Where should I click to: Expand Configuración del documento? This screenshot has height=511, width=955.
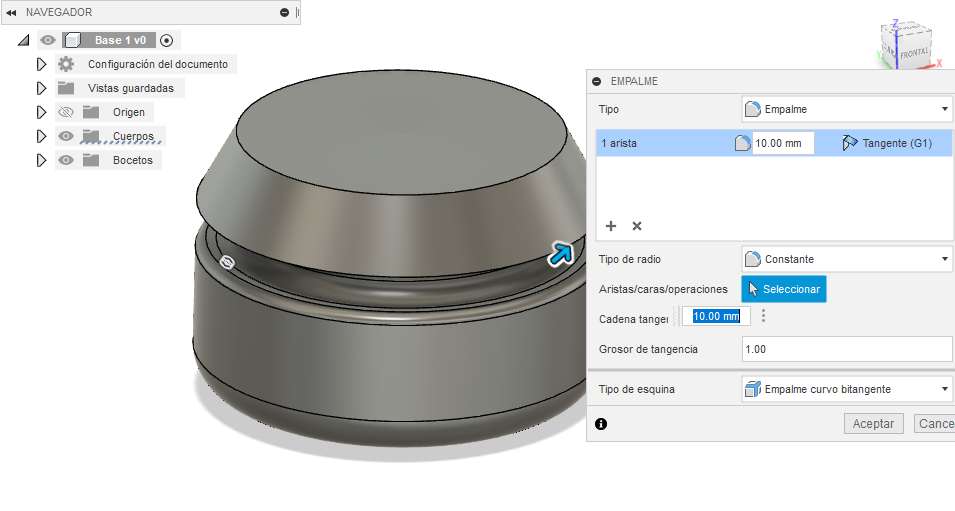pyautogui.click(x=41, y=64)
